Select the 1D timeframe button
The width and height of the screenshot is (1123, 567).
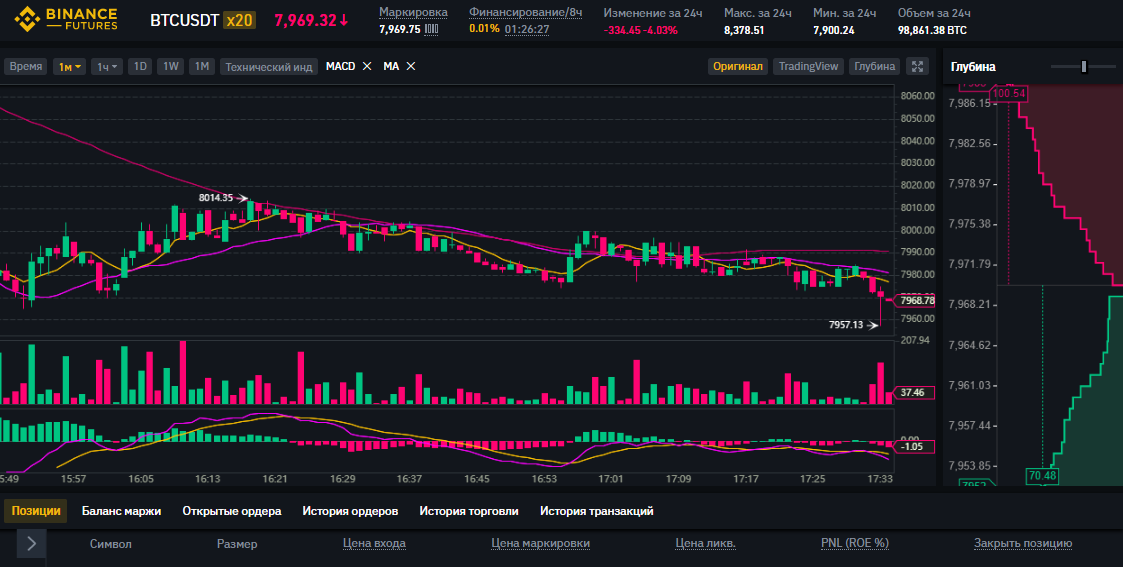[141, 67]
